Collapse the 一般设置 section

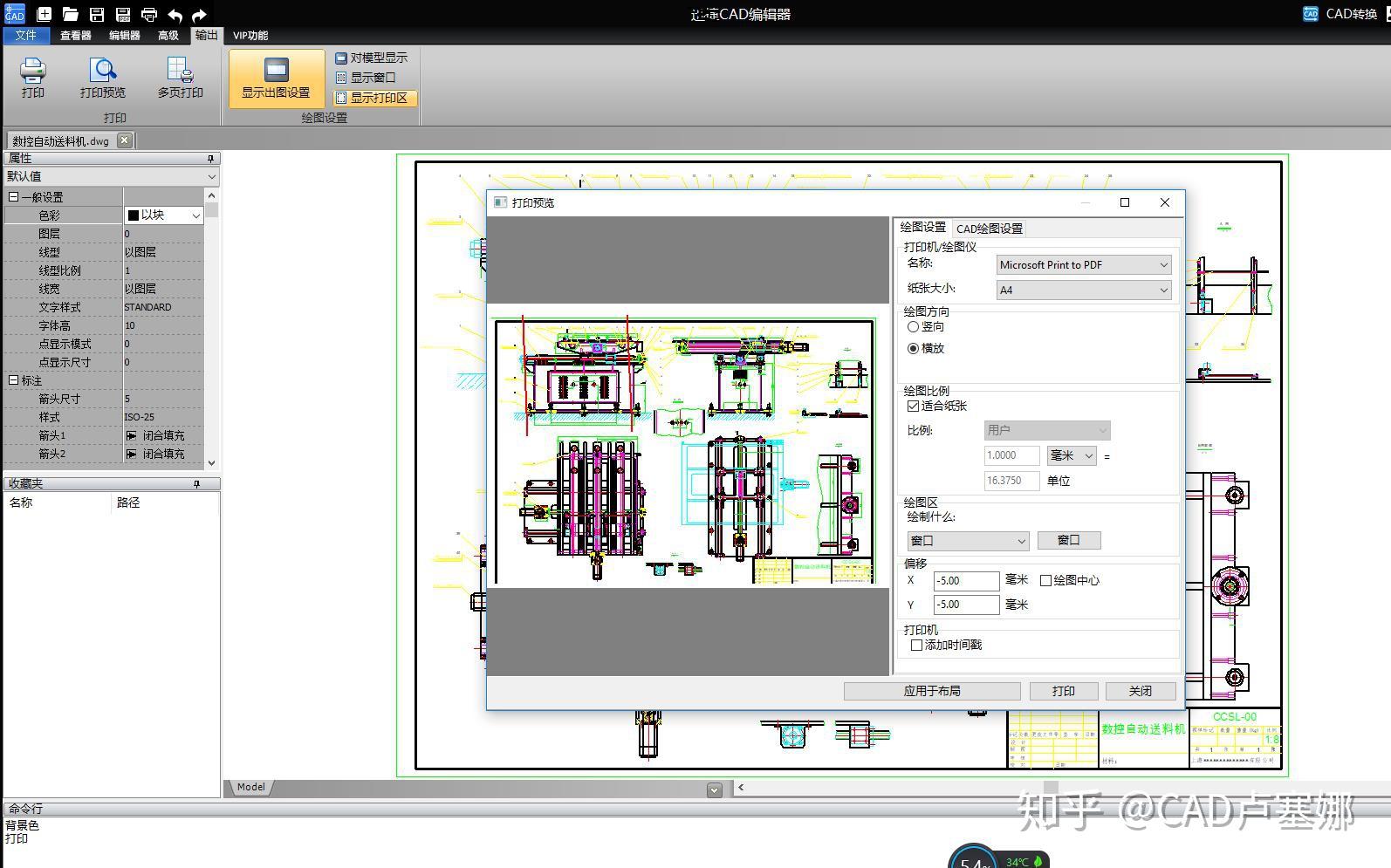pos(14,197)
